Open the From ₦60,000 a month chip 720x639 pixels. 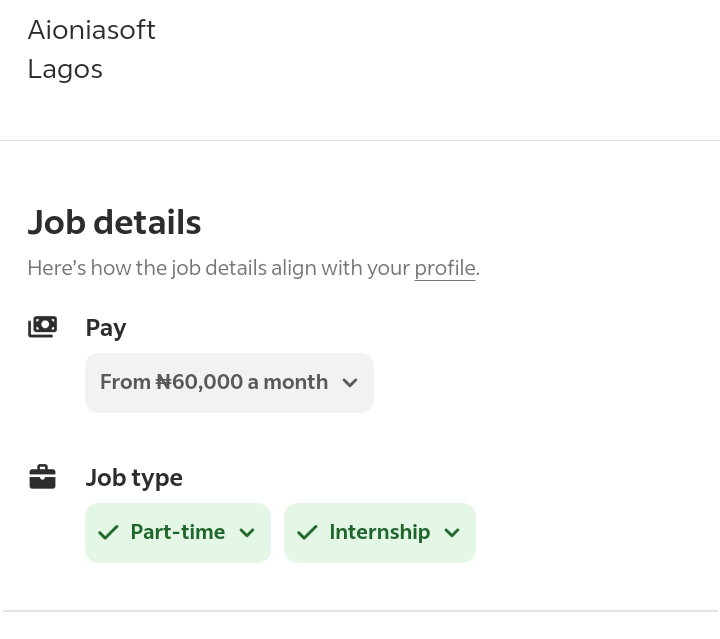click(x=230, y=383)
